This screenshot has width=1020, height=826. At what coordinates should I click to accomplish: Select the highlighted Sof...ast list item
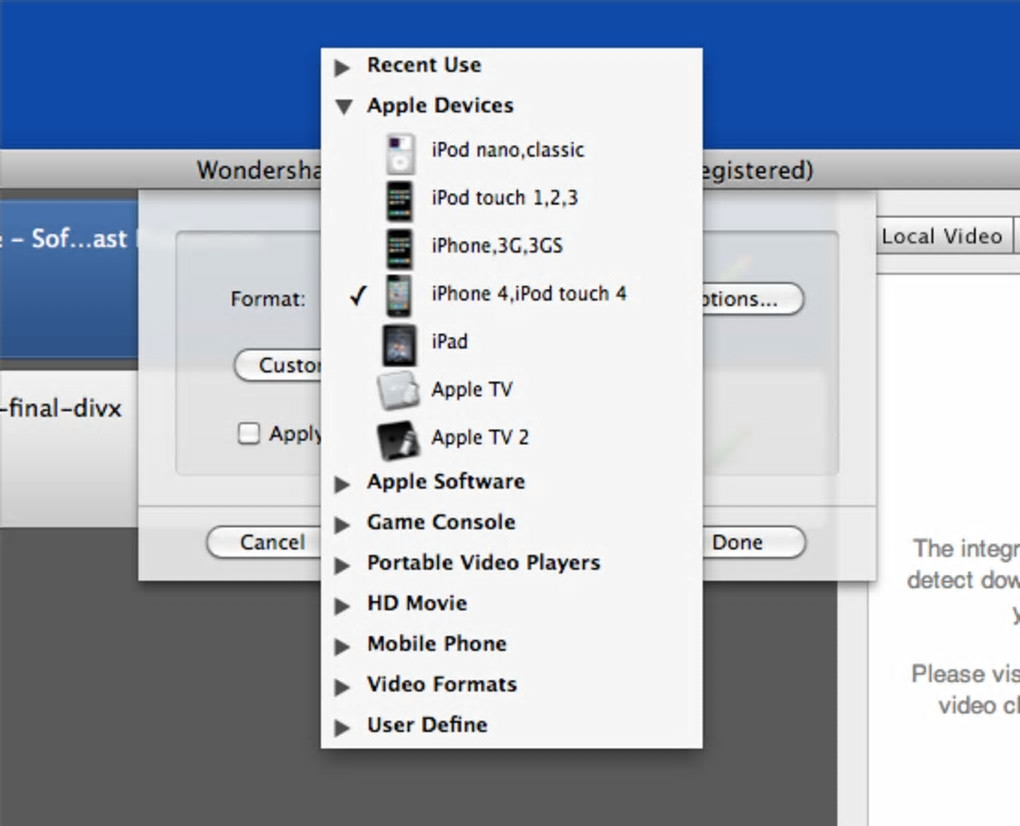pyautogui.click(x=68, y=280)
